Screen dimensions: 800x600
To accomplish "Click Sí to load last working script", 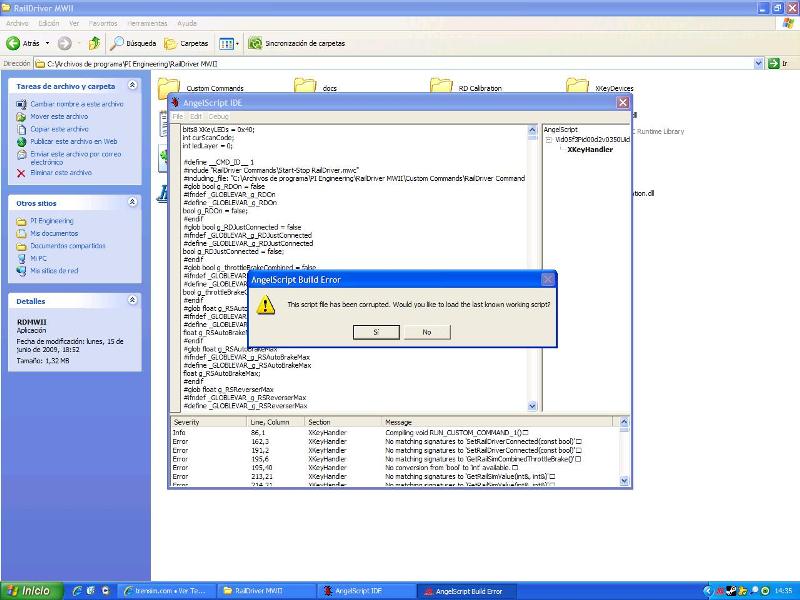I will pyautogui.click(x=376, y=331).
